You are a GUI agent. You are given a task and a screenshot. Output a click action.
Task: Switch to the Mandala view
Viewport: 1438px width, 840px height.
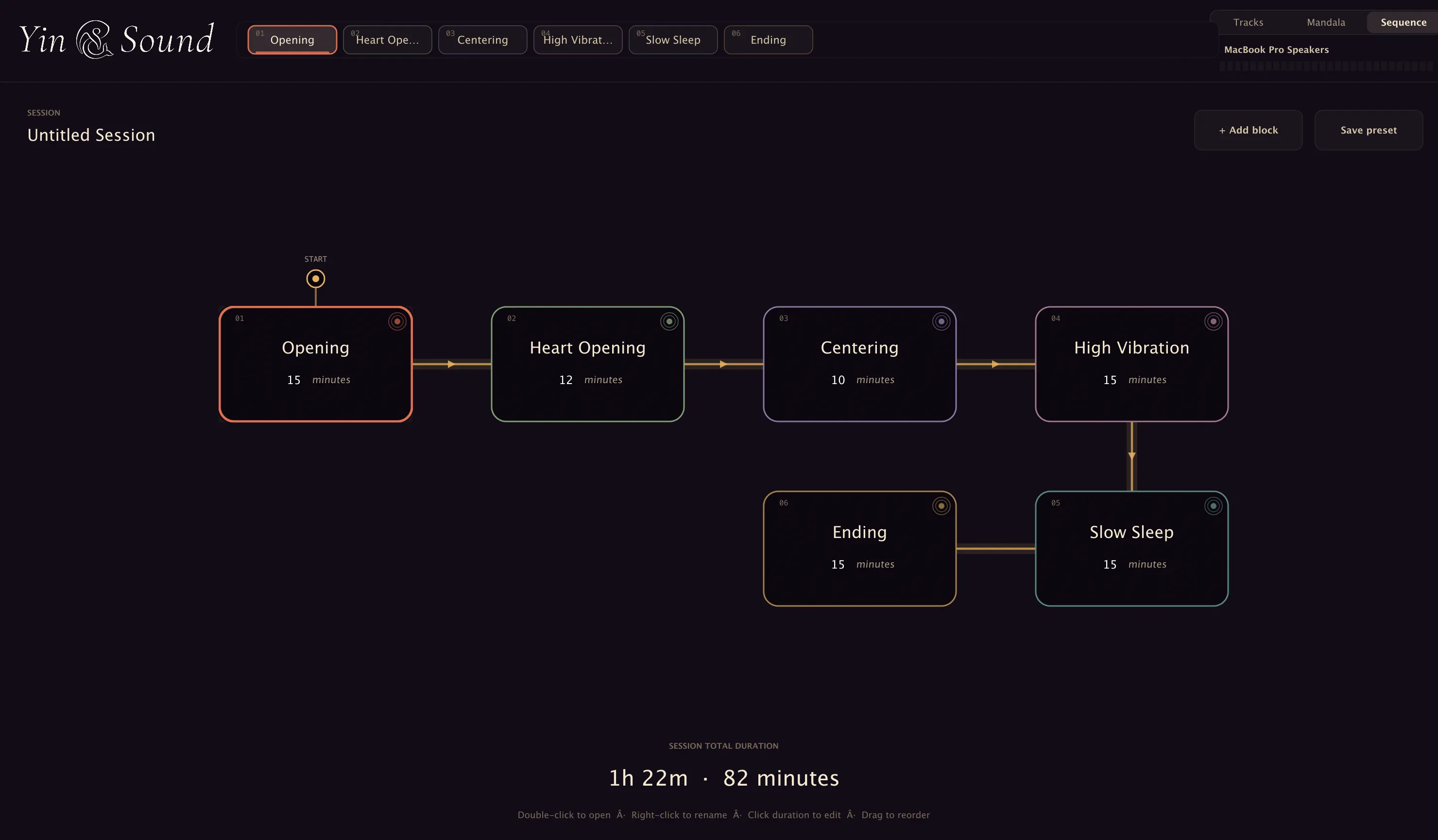1326,22
